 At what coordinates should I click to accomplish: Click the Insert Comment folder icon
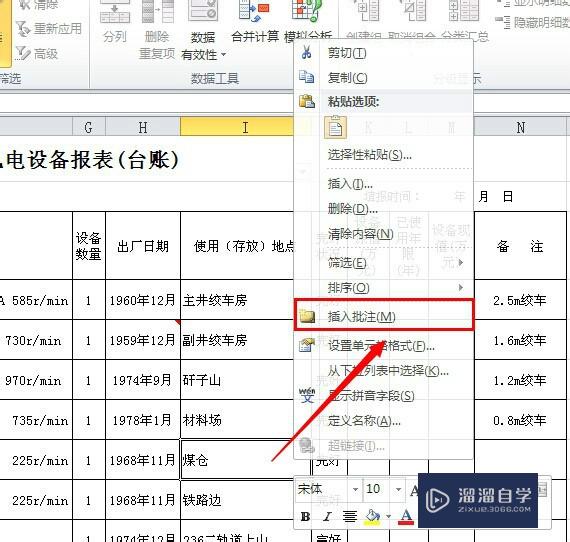click(307, 316)
